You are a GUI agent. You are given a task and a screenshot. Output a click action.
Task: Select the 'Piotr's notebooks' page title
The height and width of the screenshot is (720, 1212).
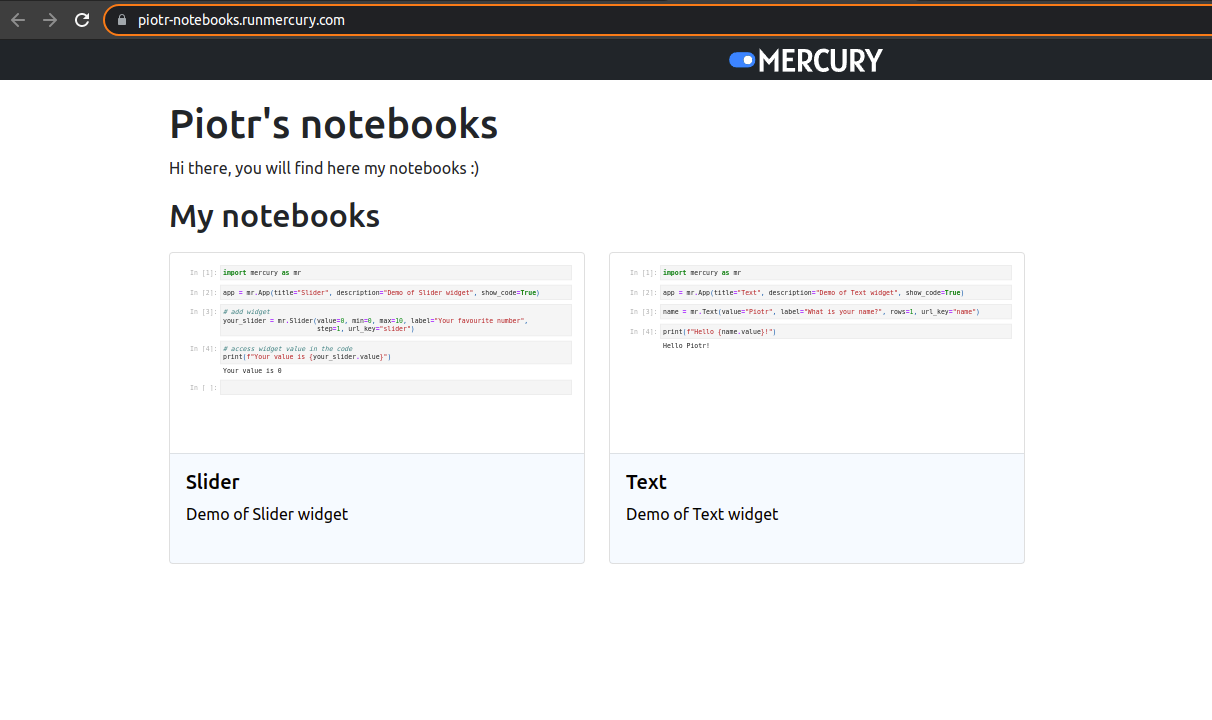333,123
